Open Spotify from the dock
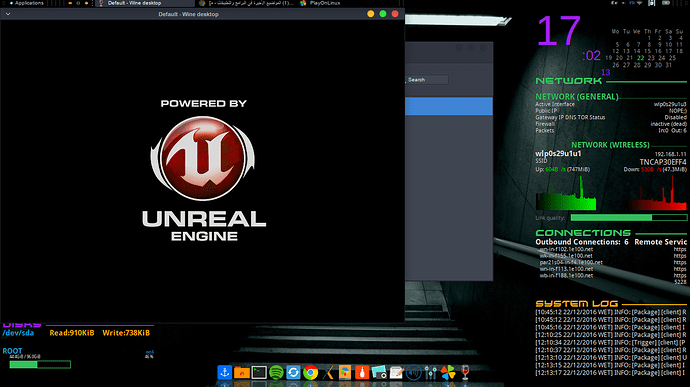 click(x=276, y=372)
